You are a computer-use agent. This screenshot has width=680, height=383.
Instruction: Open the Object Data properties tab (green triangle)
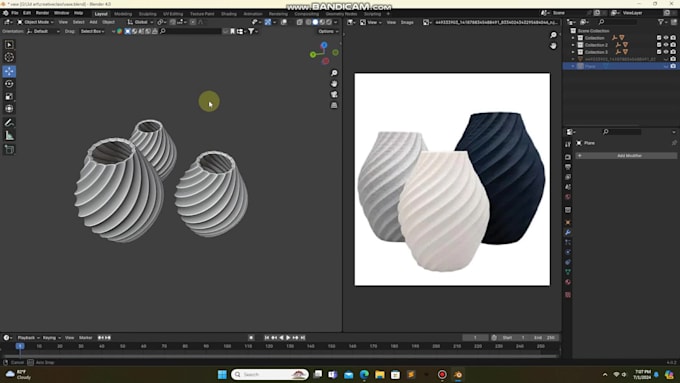coord(568,272)
